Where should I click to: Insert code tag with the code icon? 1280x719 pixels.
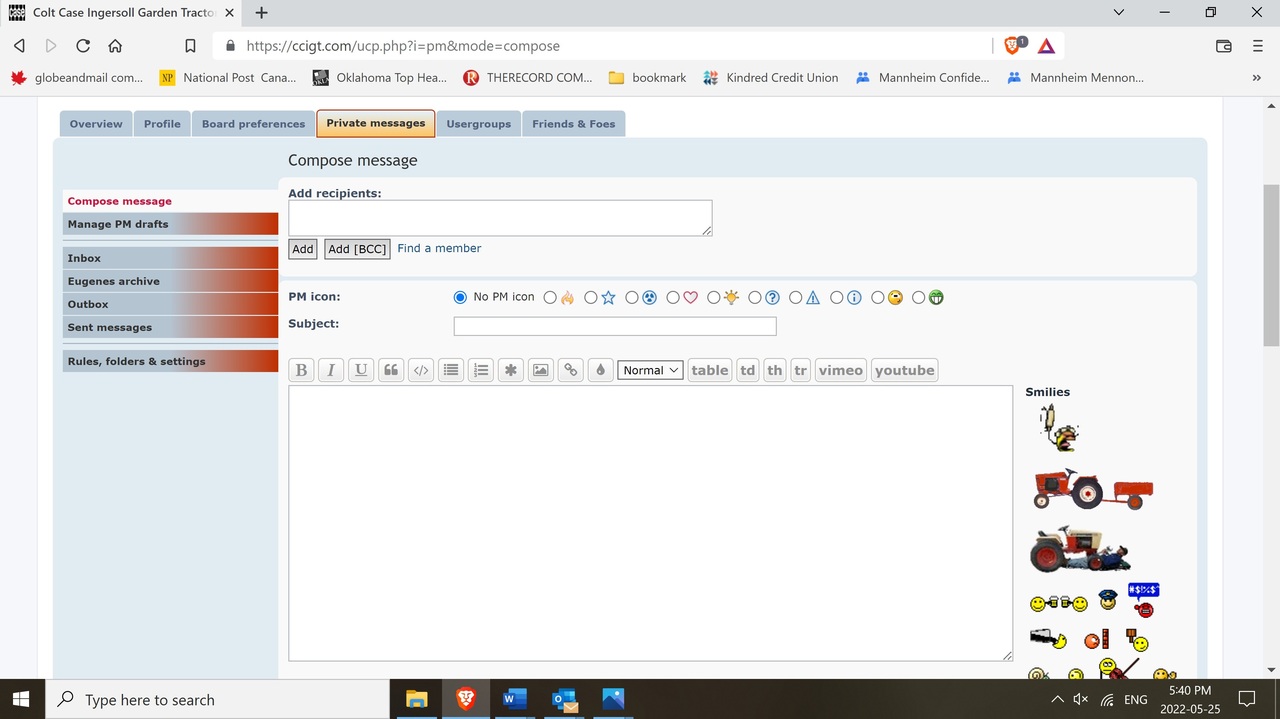point(421,370)
